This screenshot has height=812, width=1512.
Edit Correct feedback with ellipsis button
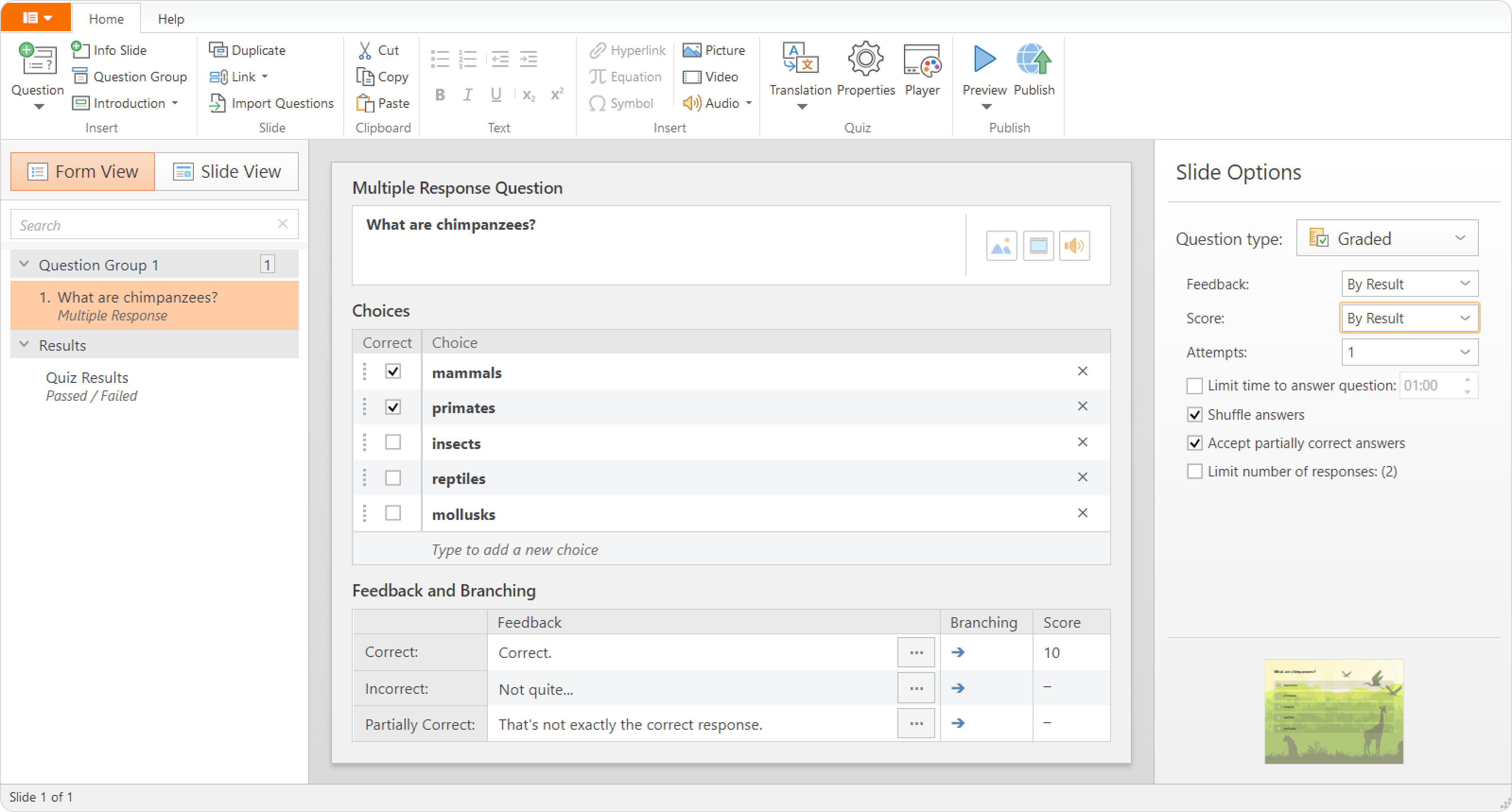click(916, 652)
